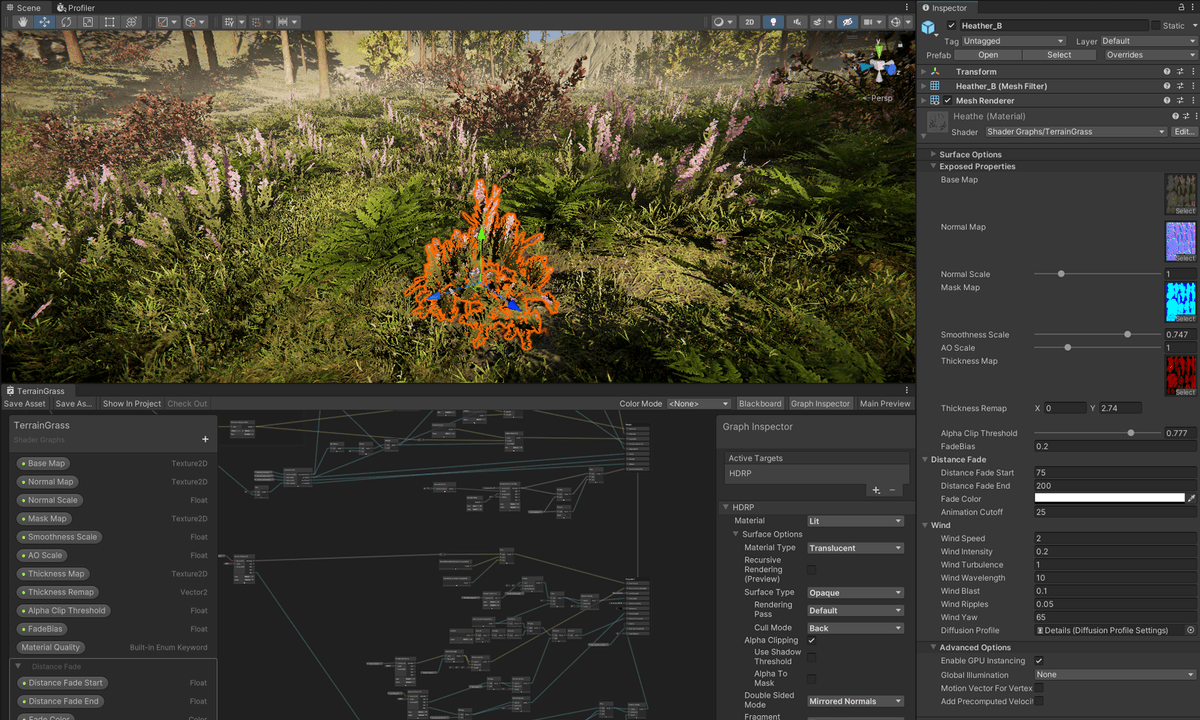Mute Scene view audio
This screenshot has width=1200, height=720.
pyautogui.click(x=797, y=22)
